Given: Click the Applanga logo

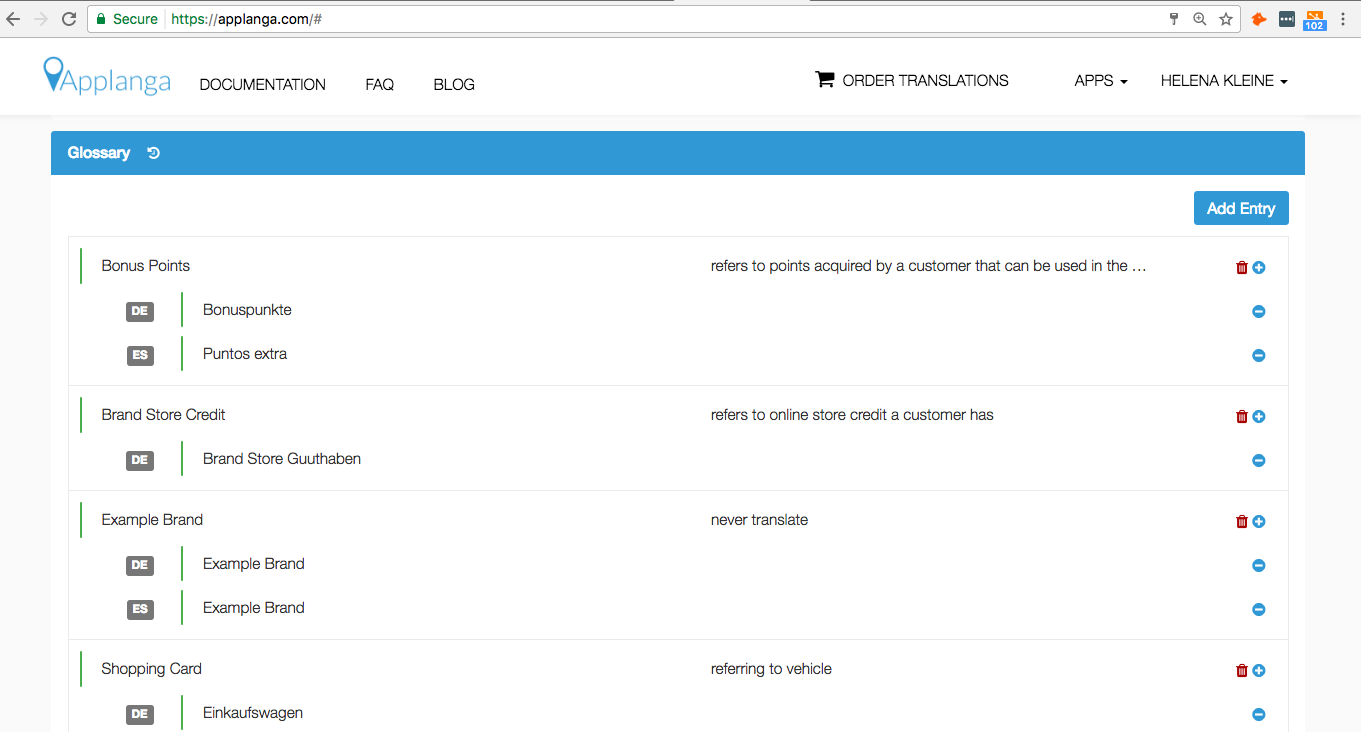Looking at the screenshot, I should (107, 78).
